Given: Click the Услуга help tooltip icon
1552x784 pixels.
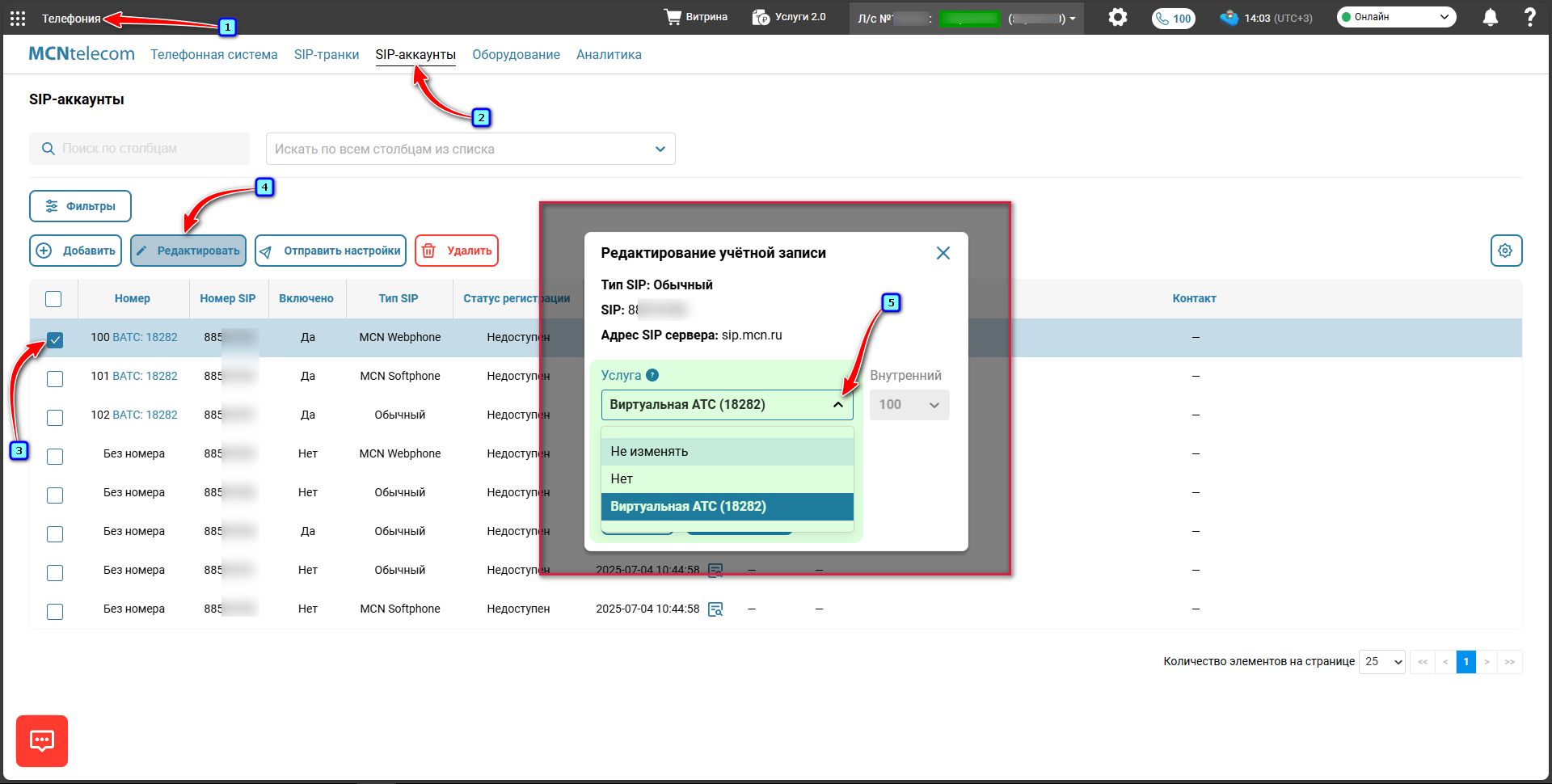Looking at the screenshot, I should point(652,375).
